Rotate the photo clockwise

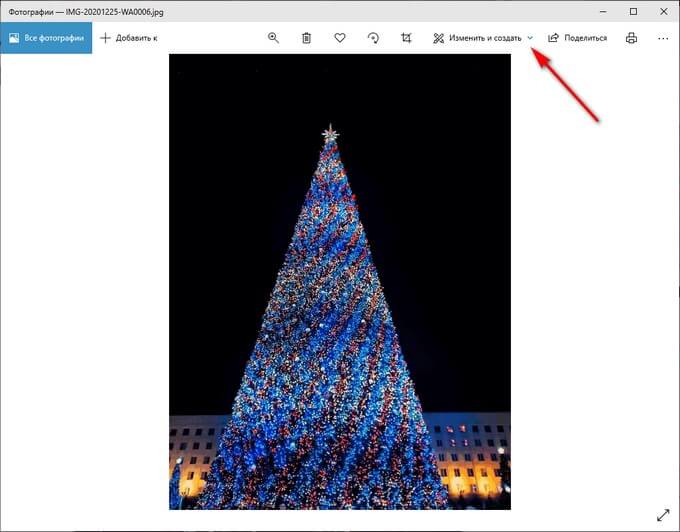[373, 38]
